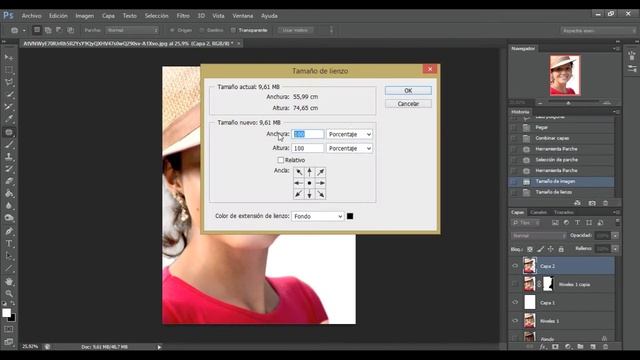640x360 pixels.
Task: Open the Imagen menu
Action: (x=84, y=16)
